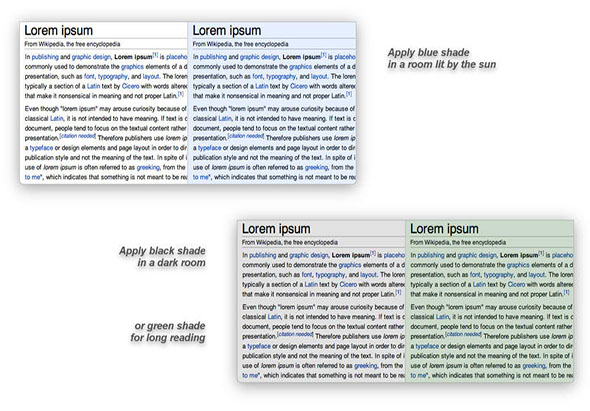Open the typeface link in the white panel
Image resolution: width=590 pixels, height=411 pixels.
coord(41,148)
